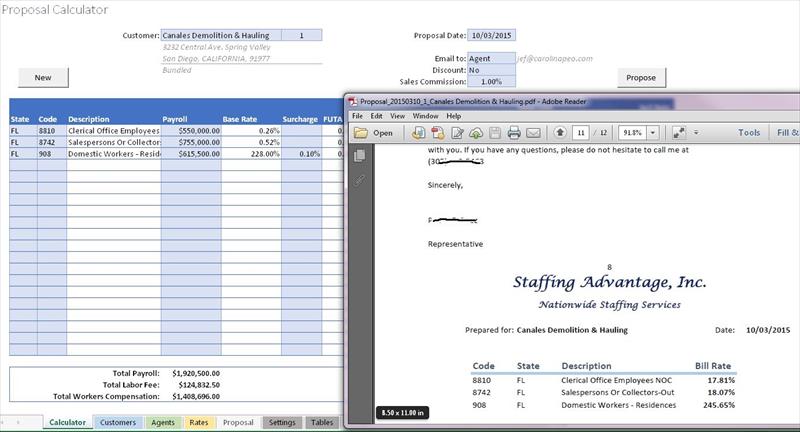800x432 pixels.
Task: Click the Open text label in Reader toolbar
Action: [x=383, y=133]
